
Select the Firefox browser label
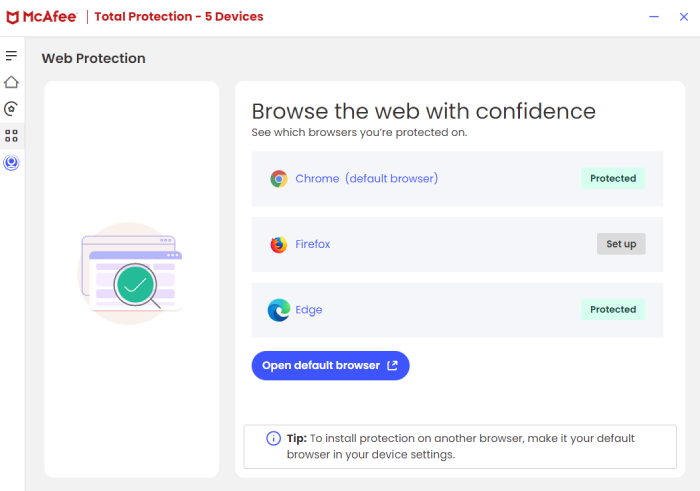tap(313, 244)
